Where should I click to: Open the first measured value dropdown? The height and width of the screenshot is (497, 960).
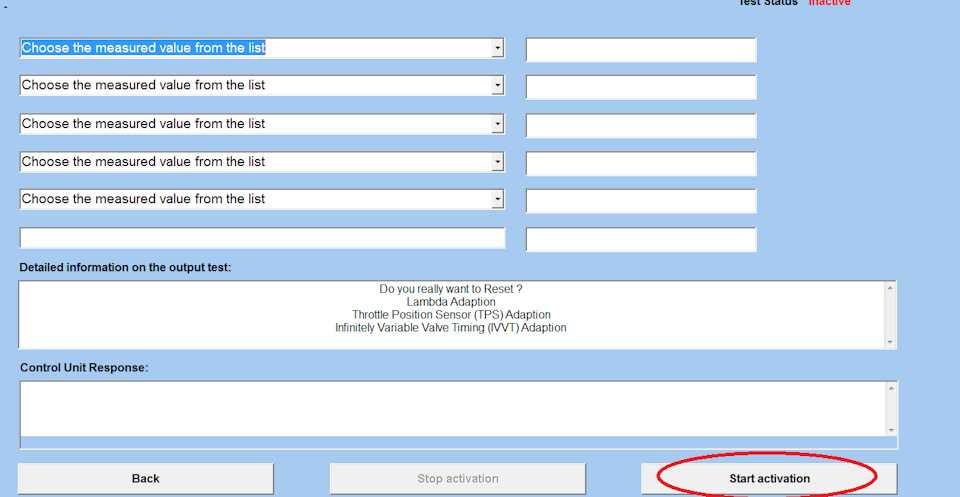click(x=497, y=48)
